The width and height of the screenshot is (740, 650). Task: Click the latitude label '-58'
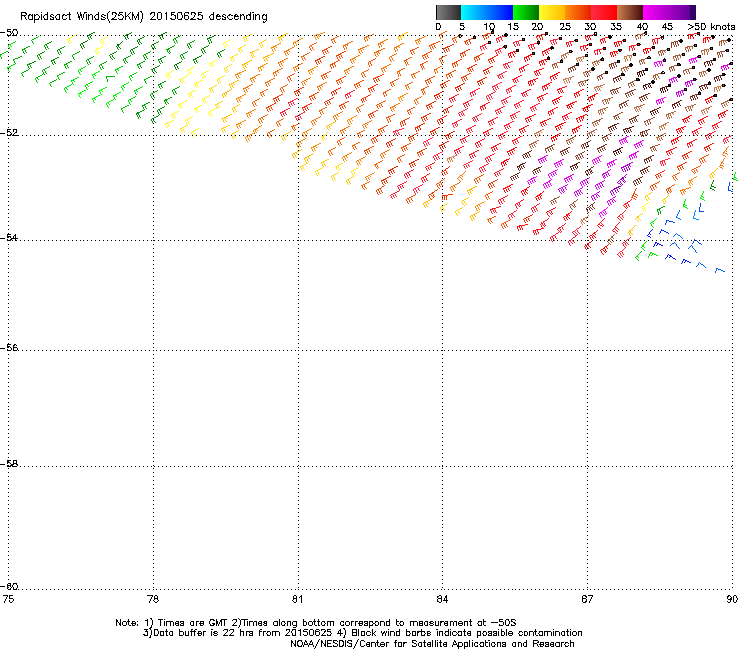pyautogui.click(x=9, y=464)
